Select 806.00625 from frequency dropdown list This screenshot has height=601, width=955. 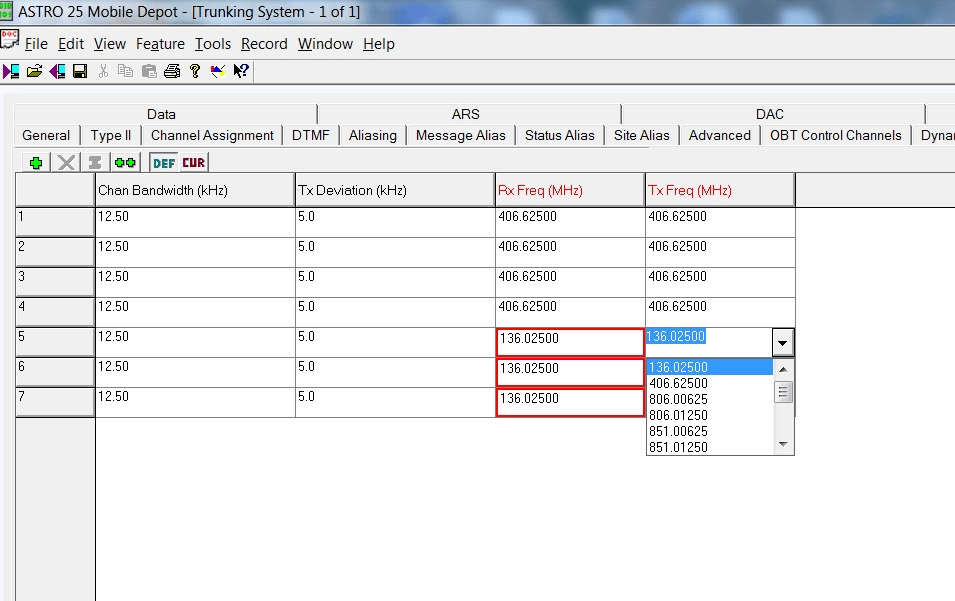pos(678,399)
